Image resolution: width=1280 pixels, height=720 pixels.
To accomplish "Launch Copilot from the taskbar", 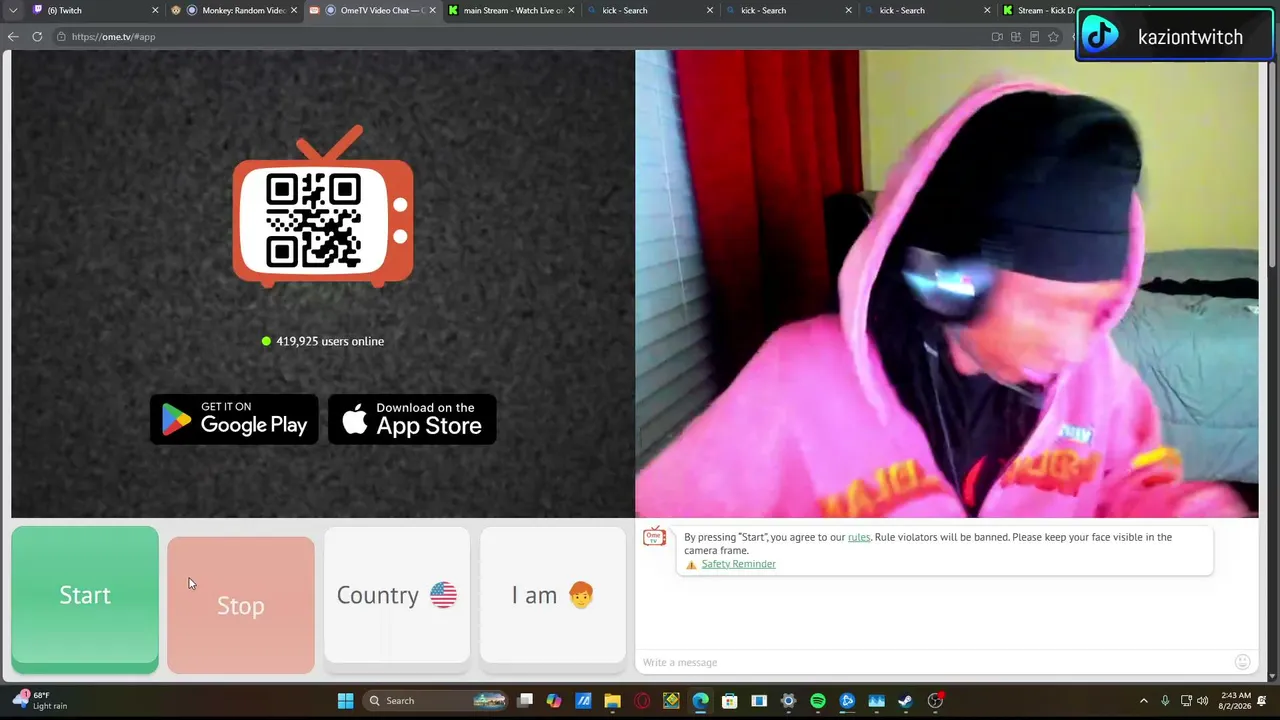I will pos(554,701).
